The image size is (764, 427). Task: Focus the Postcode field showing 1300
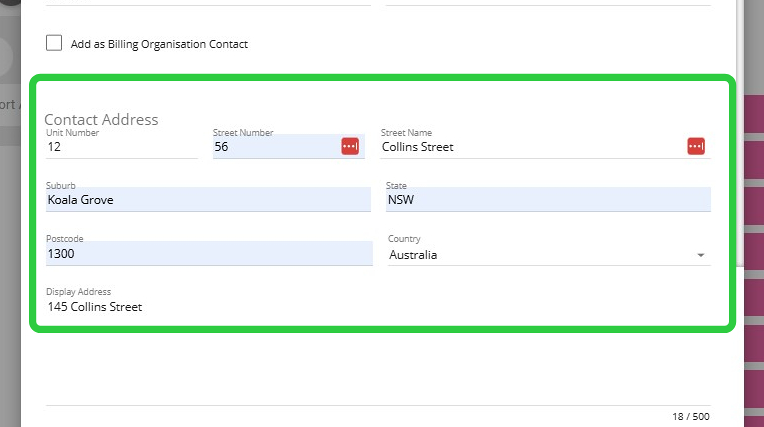tap(208, 254)
